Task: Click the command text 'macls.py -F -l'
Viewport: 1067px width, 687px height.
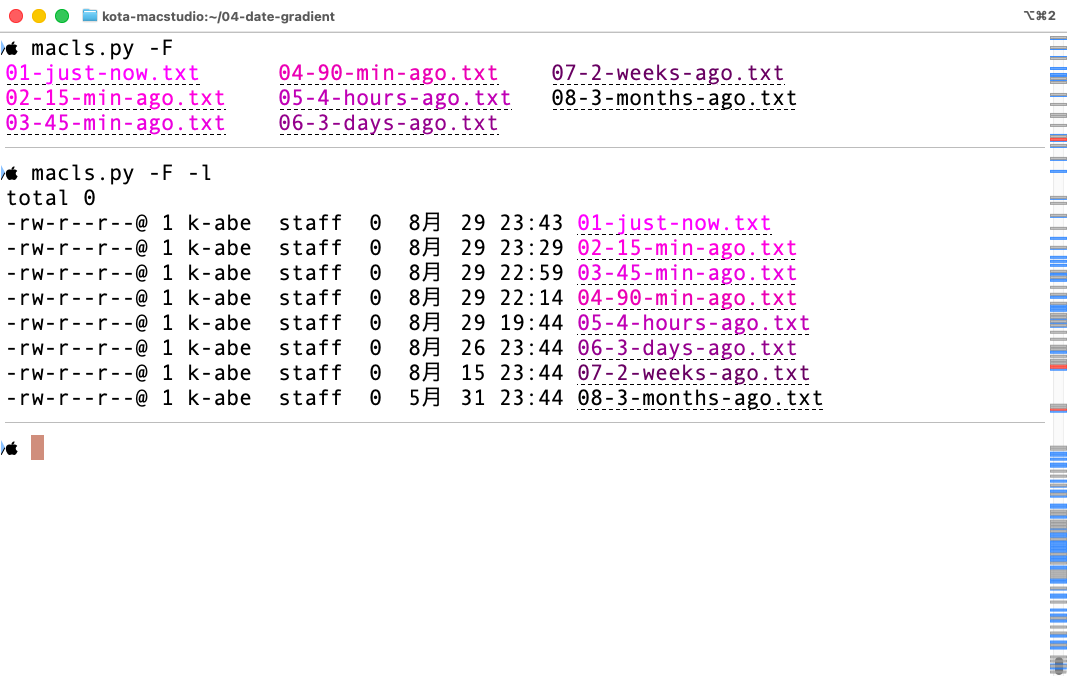Action: coord(121,173)
